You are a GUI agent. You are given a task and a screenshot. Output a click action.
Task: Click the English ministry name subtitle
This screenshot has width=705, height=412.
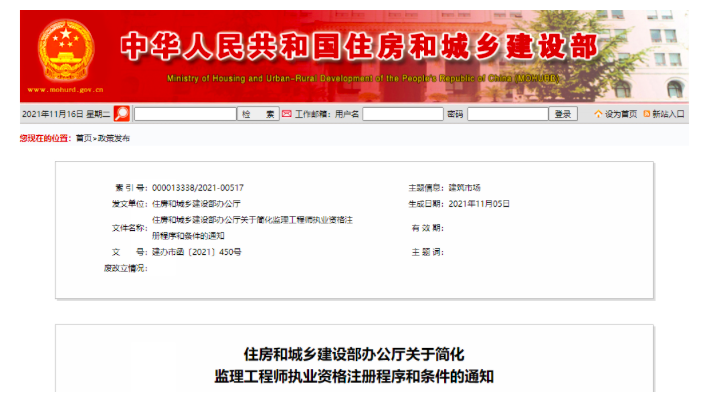(x=363, y=78)
